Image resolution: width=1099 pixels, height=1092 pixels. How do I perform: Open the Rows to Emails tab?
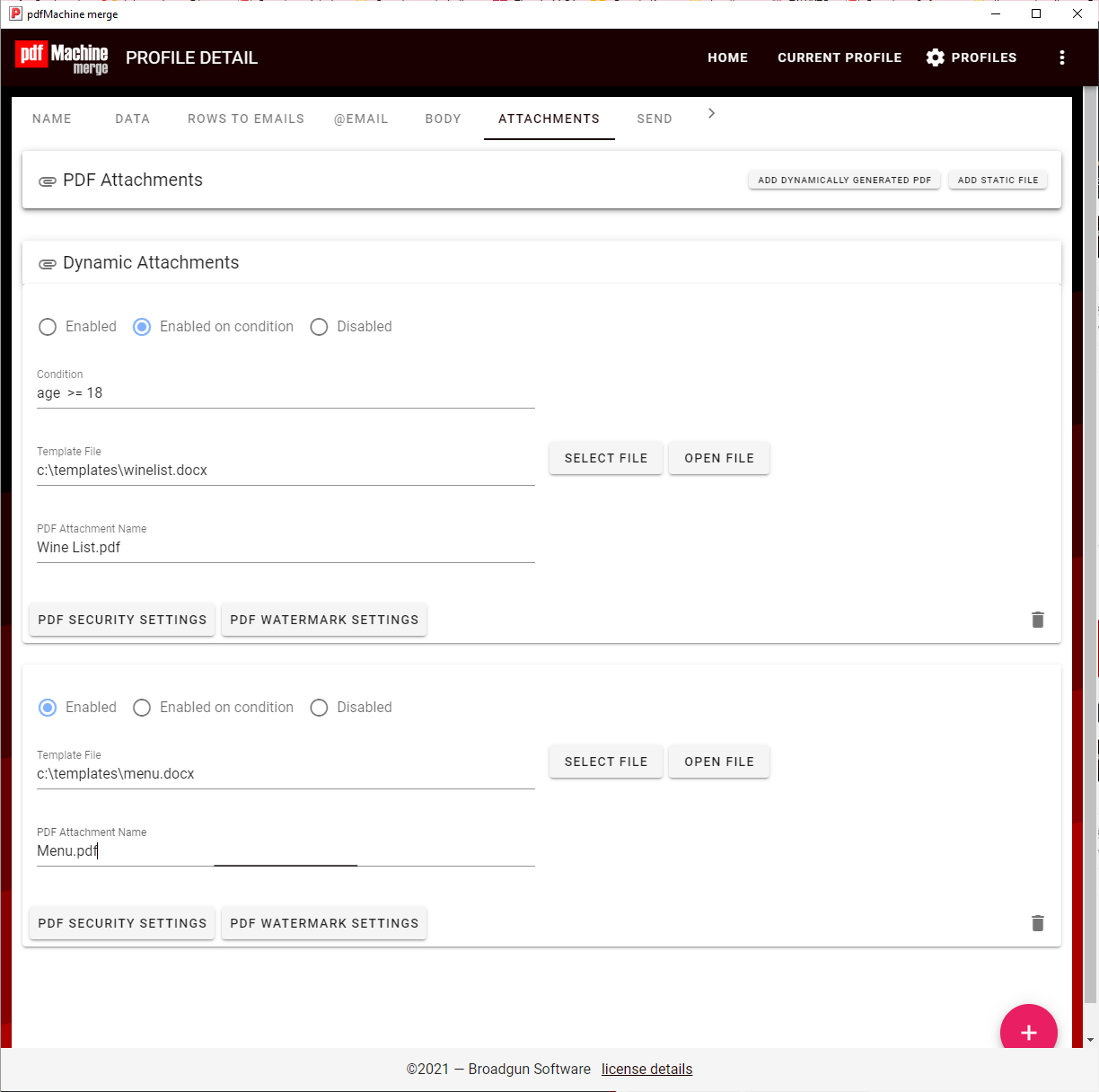click(246, 119)
